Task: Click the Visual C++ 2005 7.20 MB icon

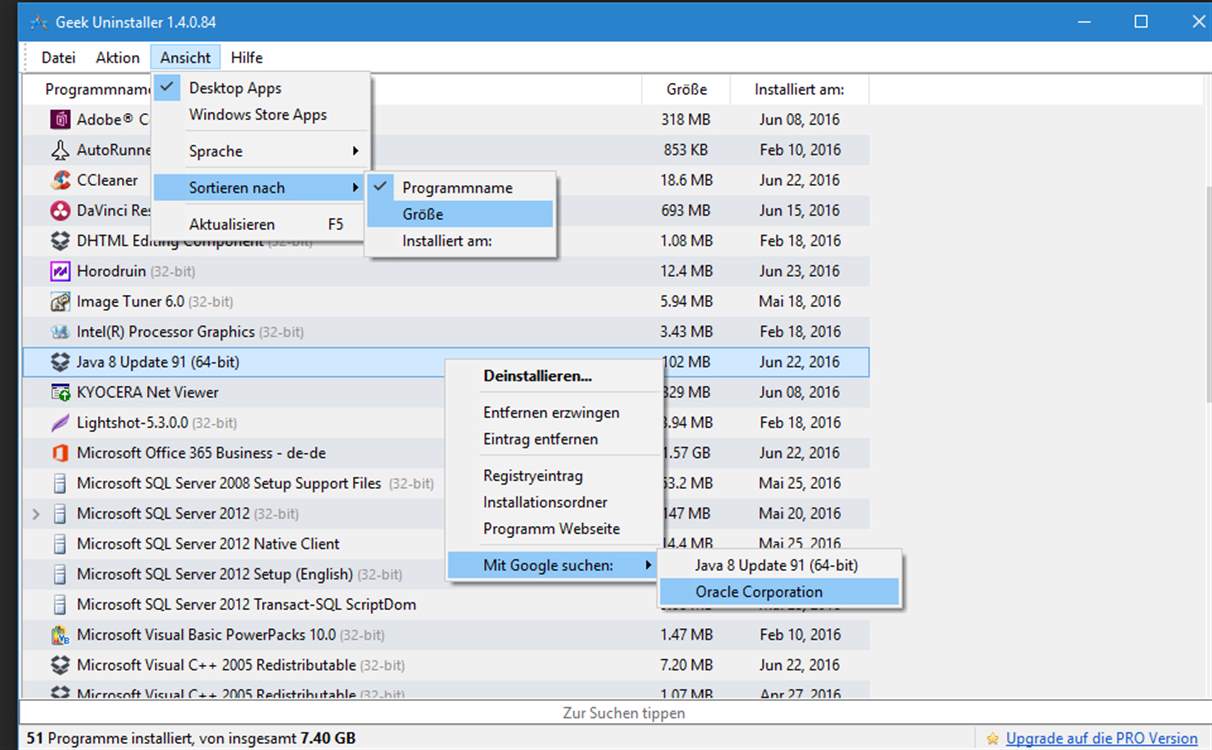Action: click(x=60, y=665)
